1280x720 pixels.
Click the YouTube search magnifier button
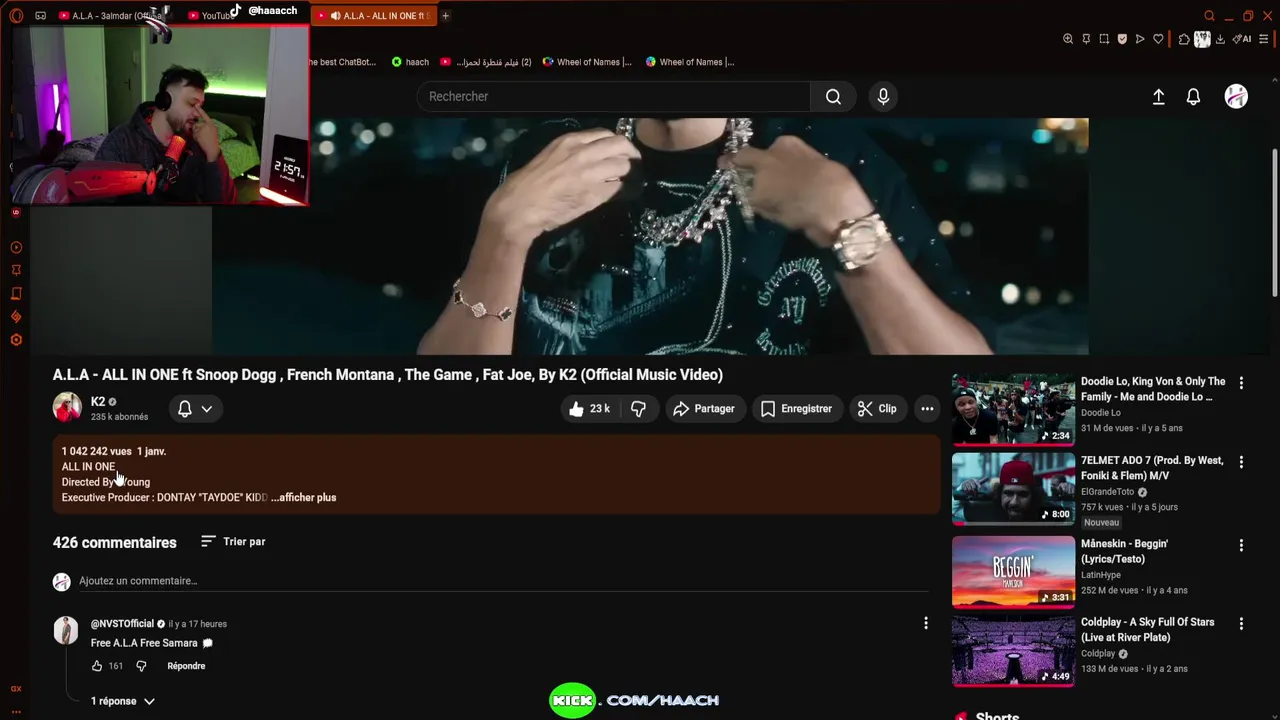[x=833, y=96]
